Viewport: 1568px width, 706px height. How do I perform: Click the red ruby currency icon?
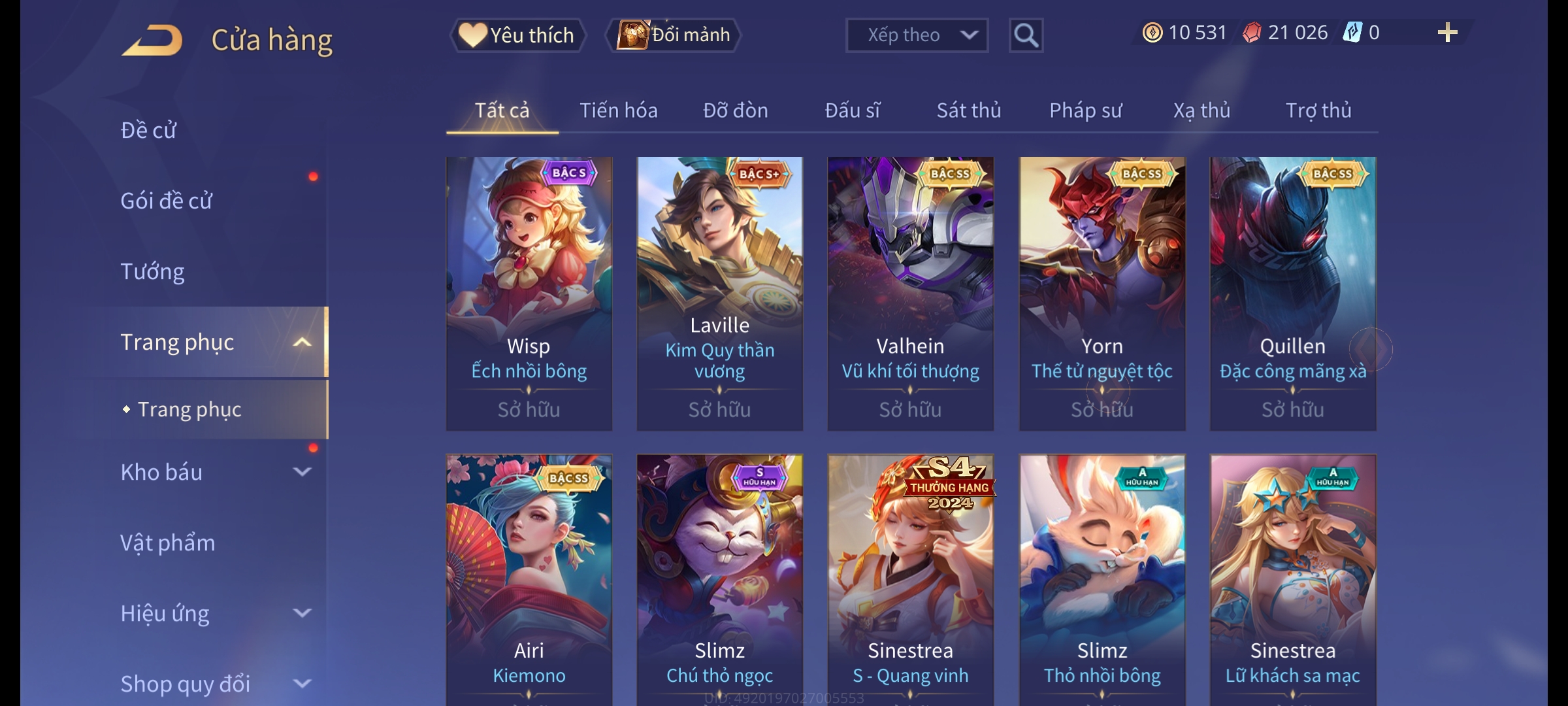click(1252, 33)
